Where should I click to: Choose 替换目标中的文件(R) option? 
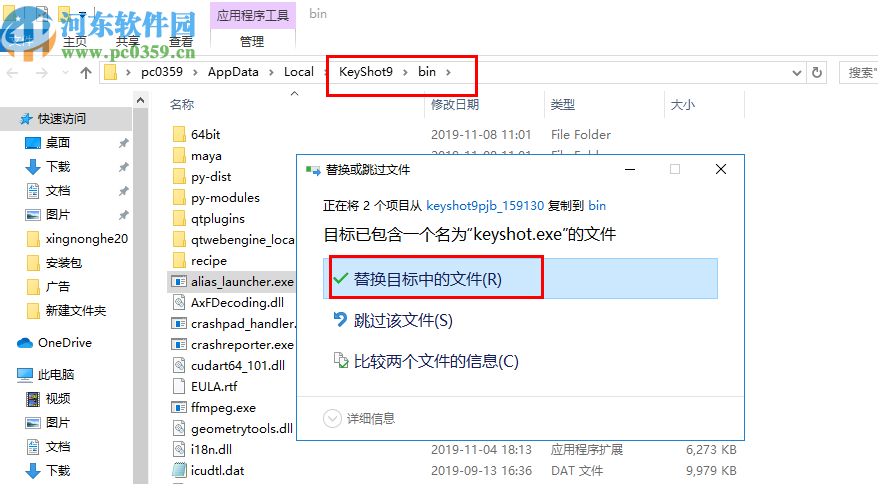pos(520,278)
